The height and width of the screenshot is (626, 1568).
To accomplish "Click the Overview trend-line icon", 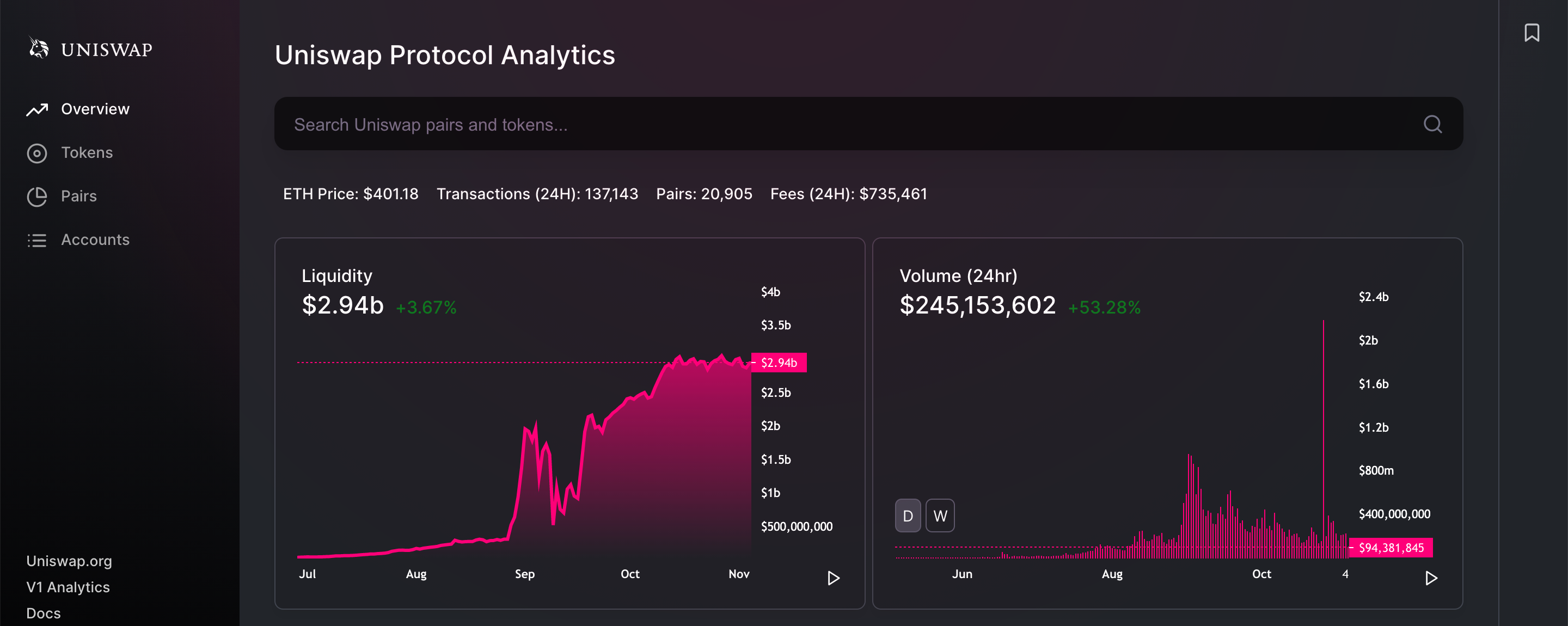I will pos(37,109).
